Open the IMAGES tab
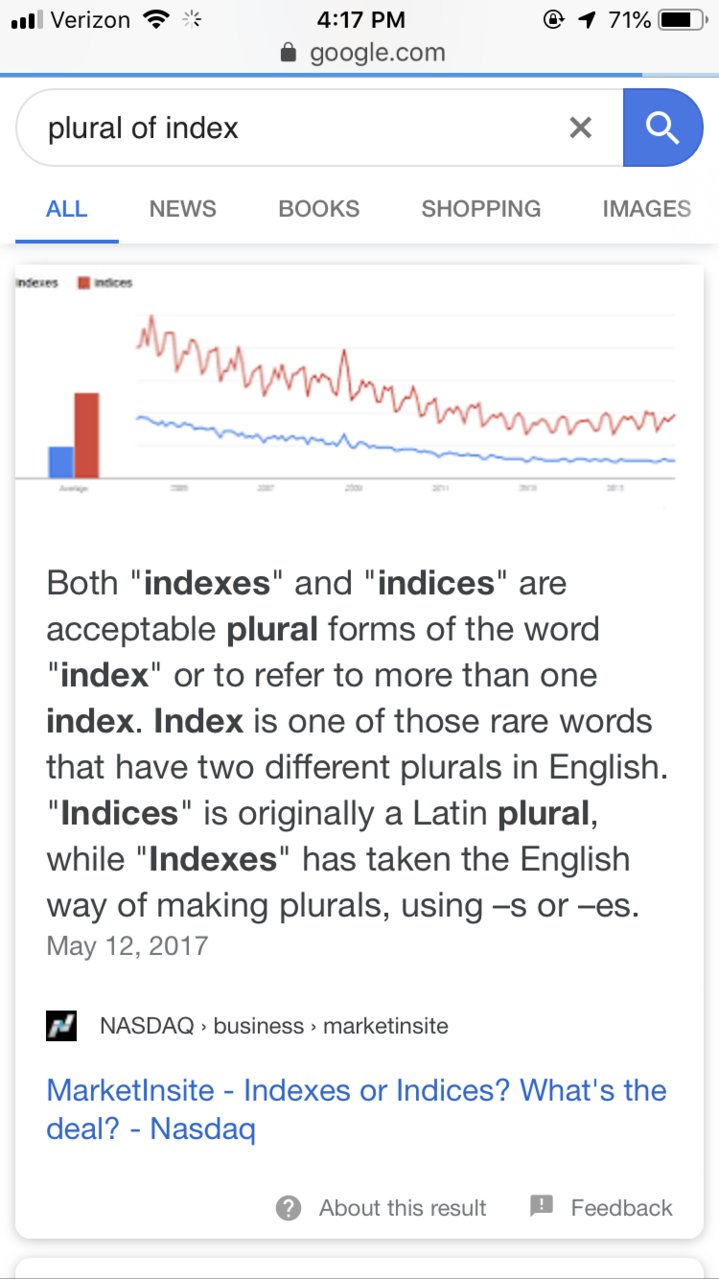Viewport: 719px width, 1279px height. tap(647, 209)
